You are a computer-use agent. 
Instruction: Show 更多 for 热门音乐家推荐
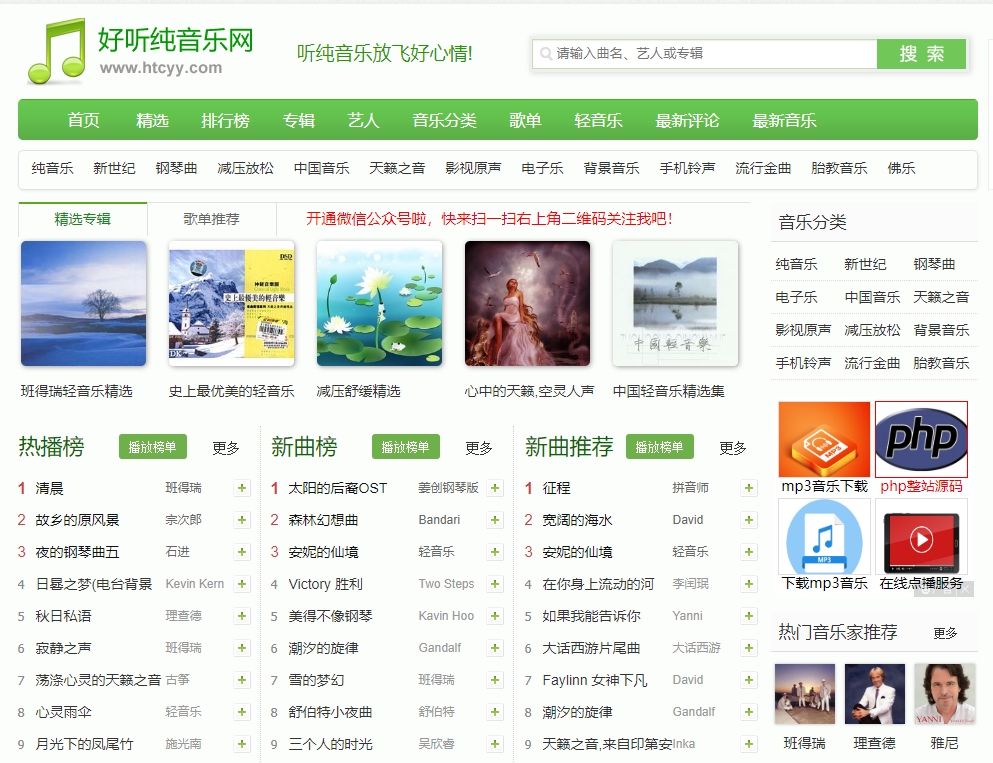tap(945, 633)
